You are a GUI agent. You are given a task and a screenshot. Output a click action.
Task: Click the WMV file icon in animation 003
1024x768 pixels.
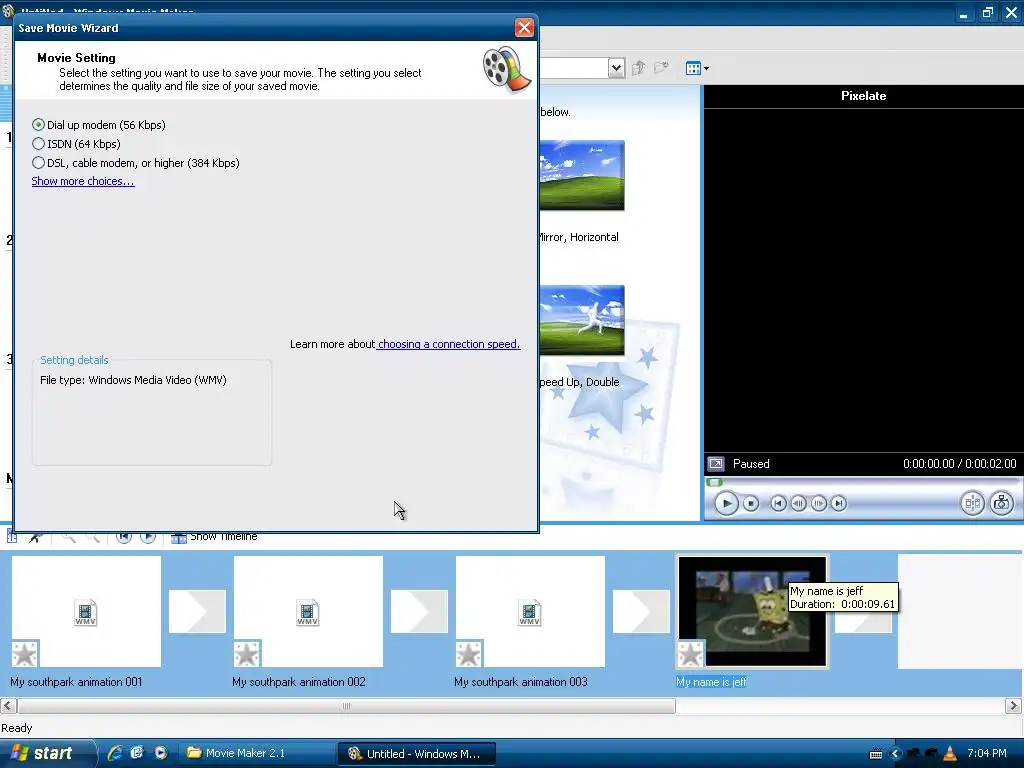(x=530, y=613)
